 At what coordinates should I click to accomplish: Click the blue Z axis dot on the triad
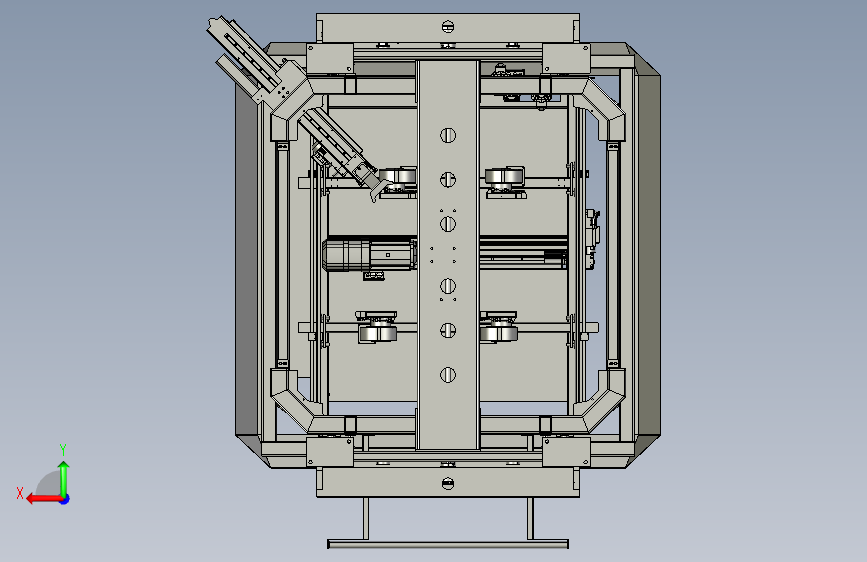click(x=65, y=499)
